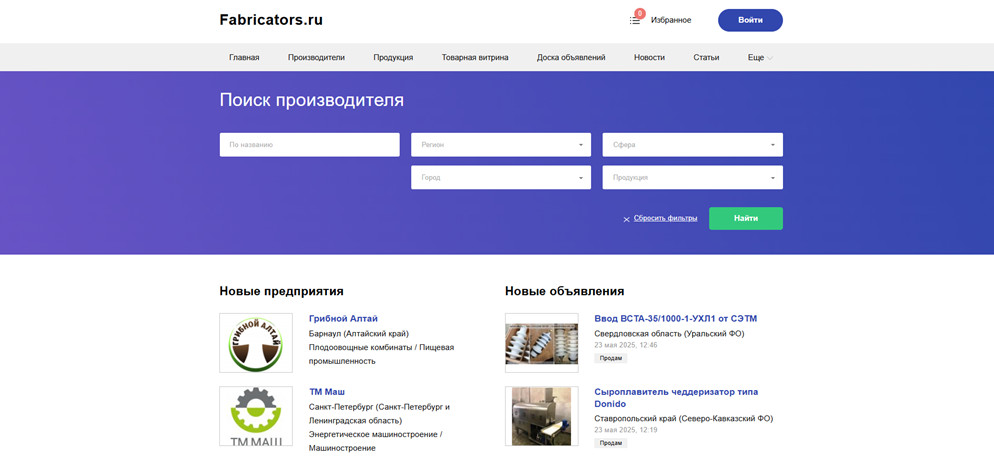Go to Главная menu item
The image size is (994, 456).
pos(244,57)
